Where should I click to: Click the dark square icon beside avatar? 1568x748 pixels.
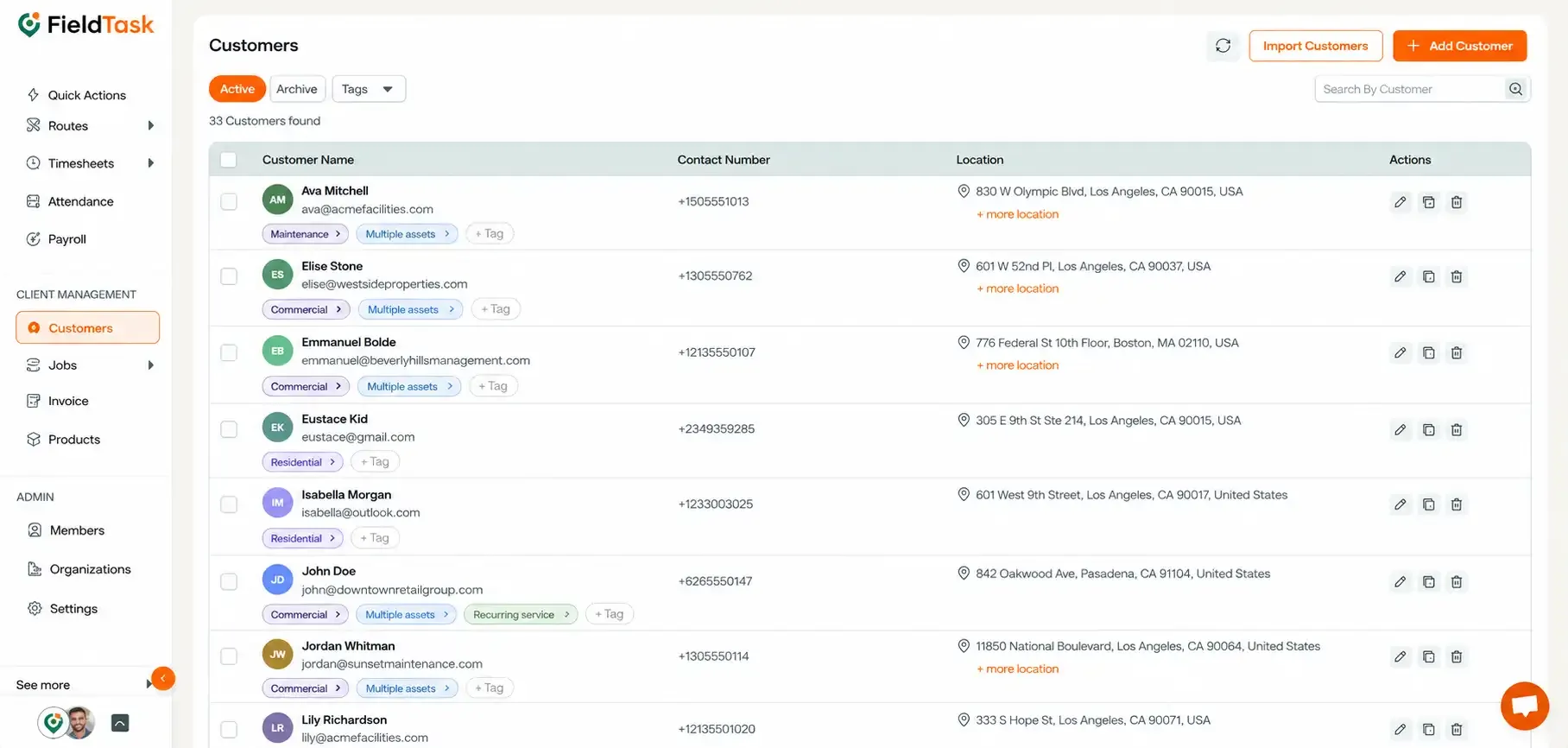[120, 723]
